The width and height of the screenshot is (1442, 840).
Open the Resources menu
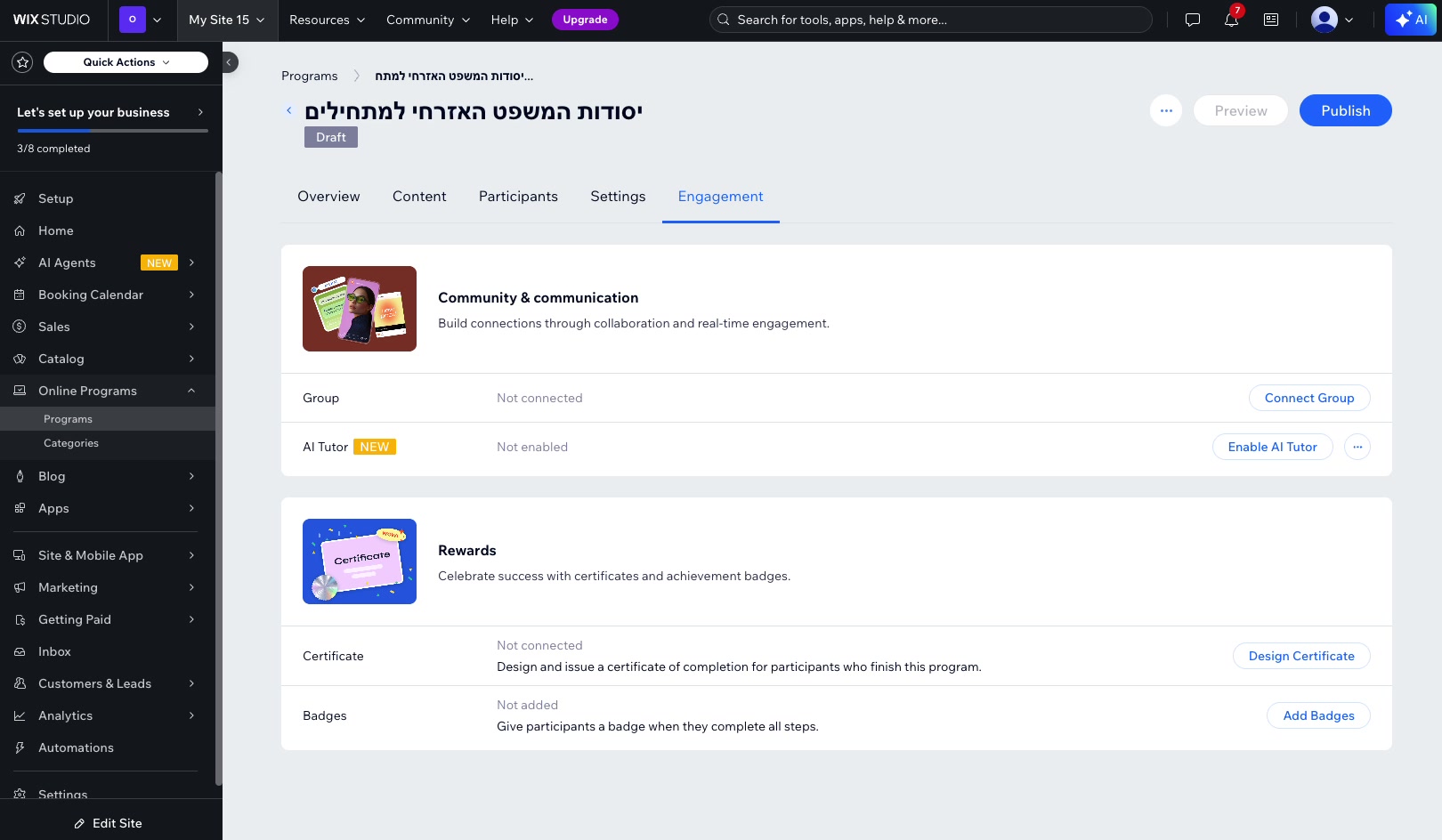pos(327,20)
